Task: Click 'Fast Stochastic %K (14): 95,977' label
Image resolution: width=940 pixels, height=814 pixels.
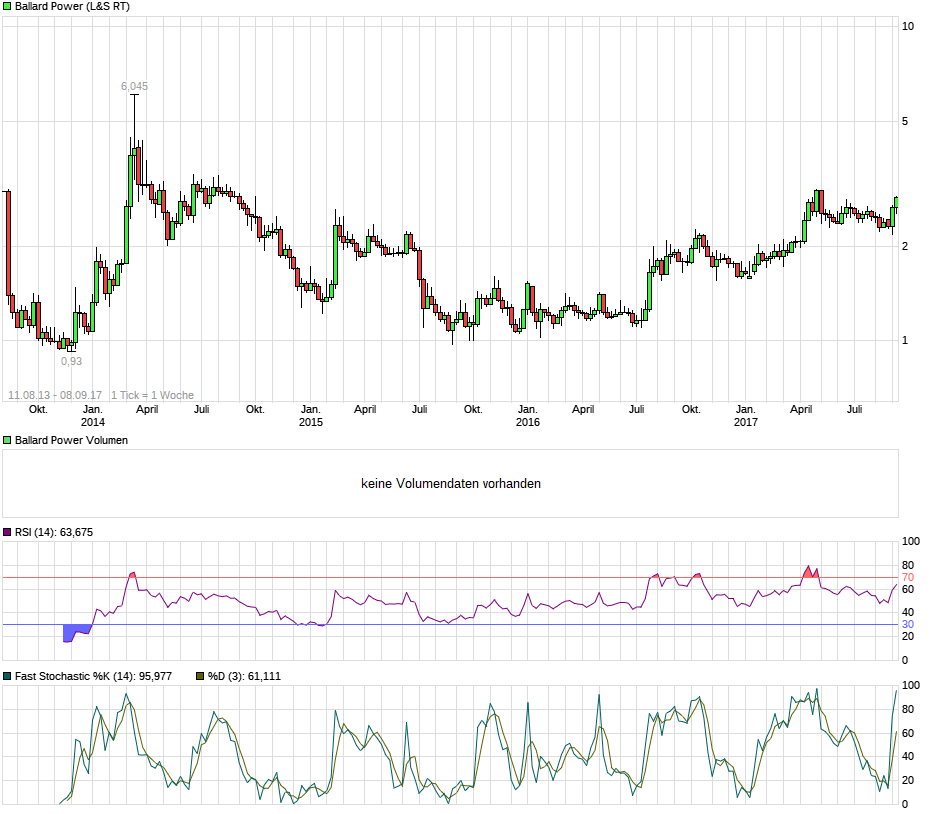Action: click(x=93, y=676)
